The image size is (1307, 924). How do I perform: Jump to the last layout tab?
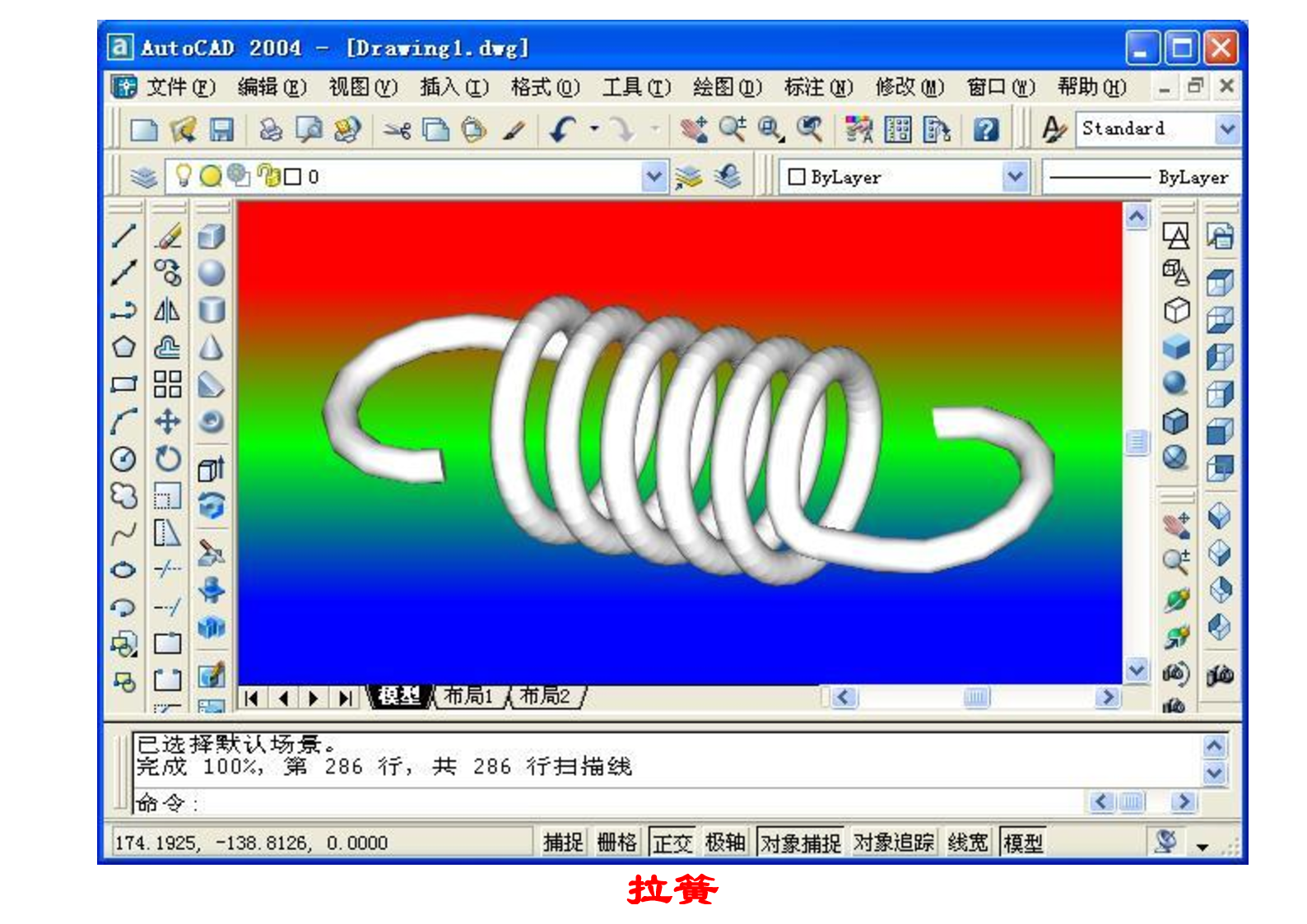[346, 699]
